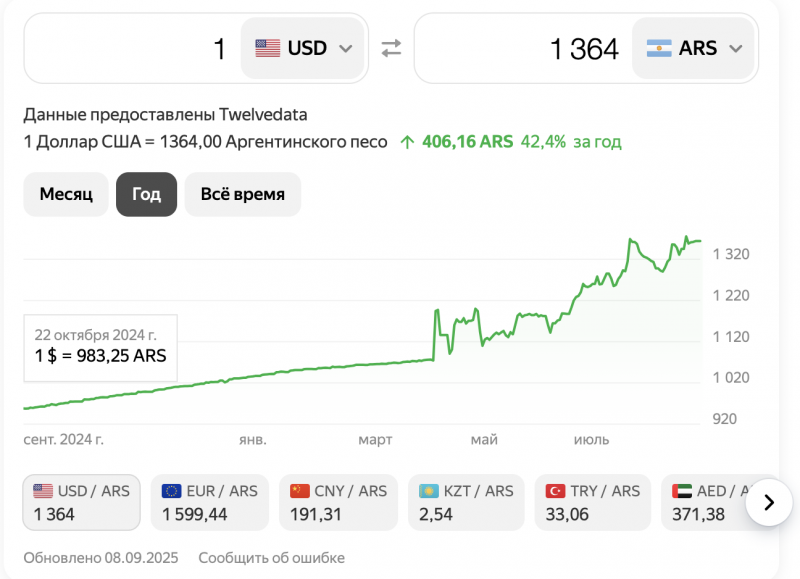Image resolution: width=800 pixels, height=579 pixels.
Task: Click the chart line peak near 1 320
Action: [633, 241]
